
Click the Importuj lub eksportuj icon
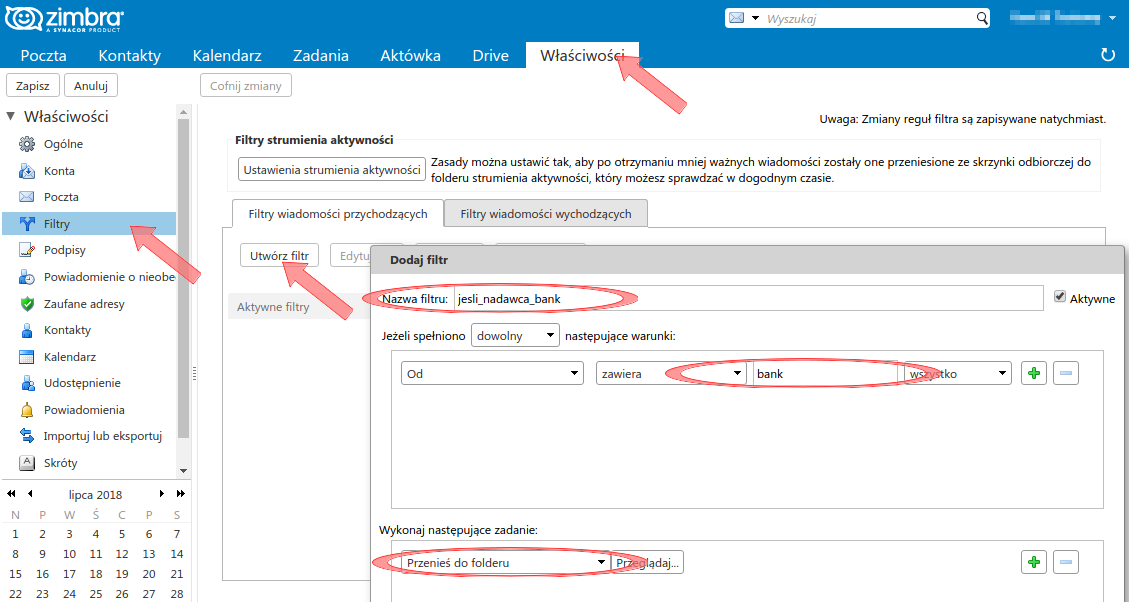click(27, 436)
